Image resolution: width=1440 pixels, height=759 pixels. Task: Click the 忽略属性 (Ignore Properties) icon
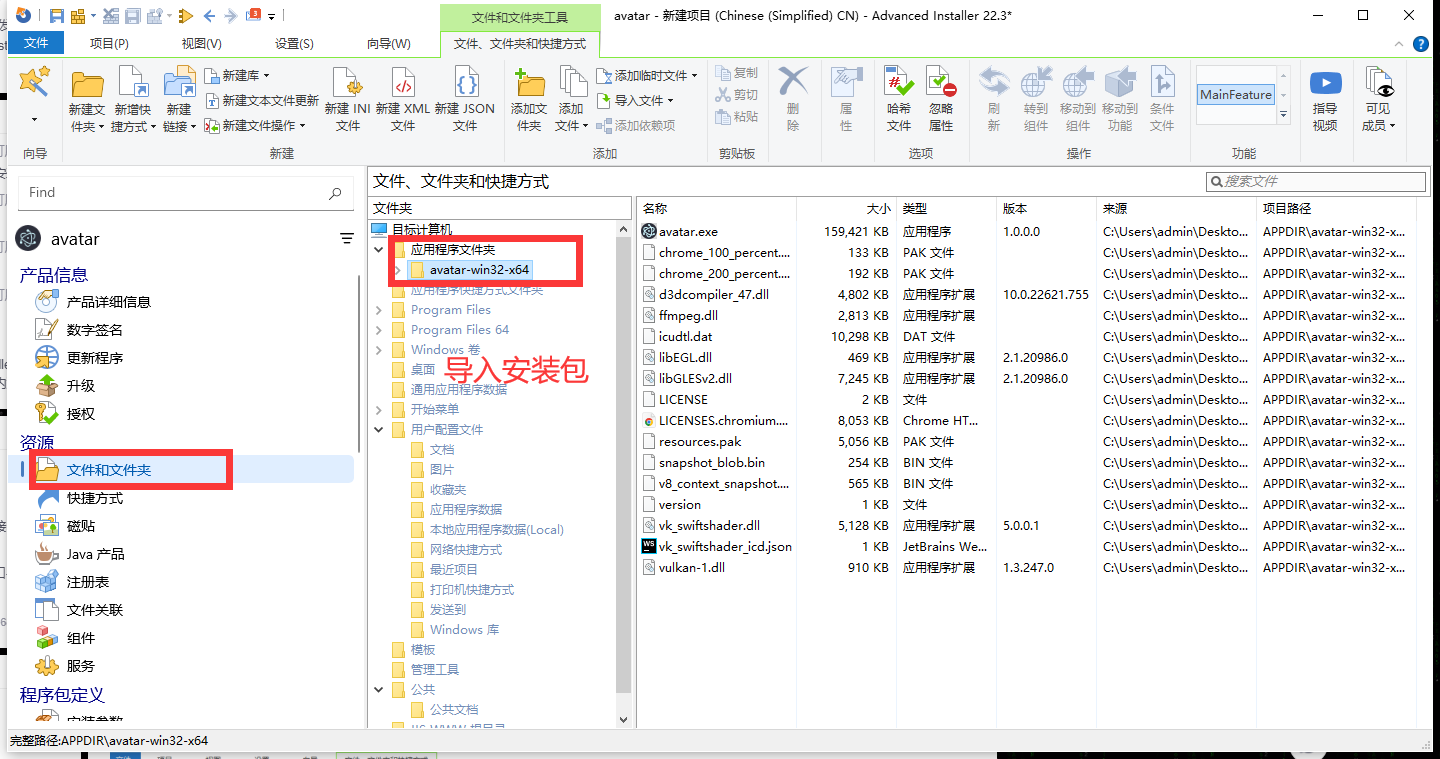(x=940, y=97)
